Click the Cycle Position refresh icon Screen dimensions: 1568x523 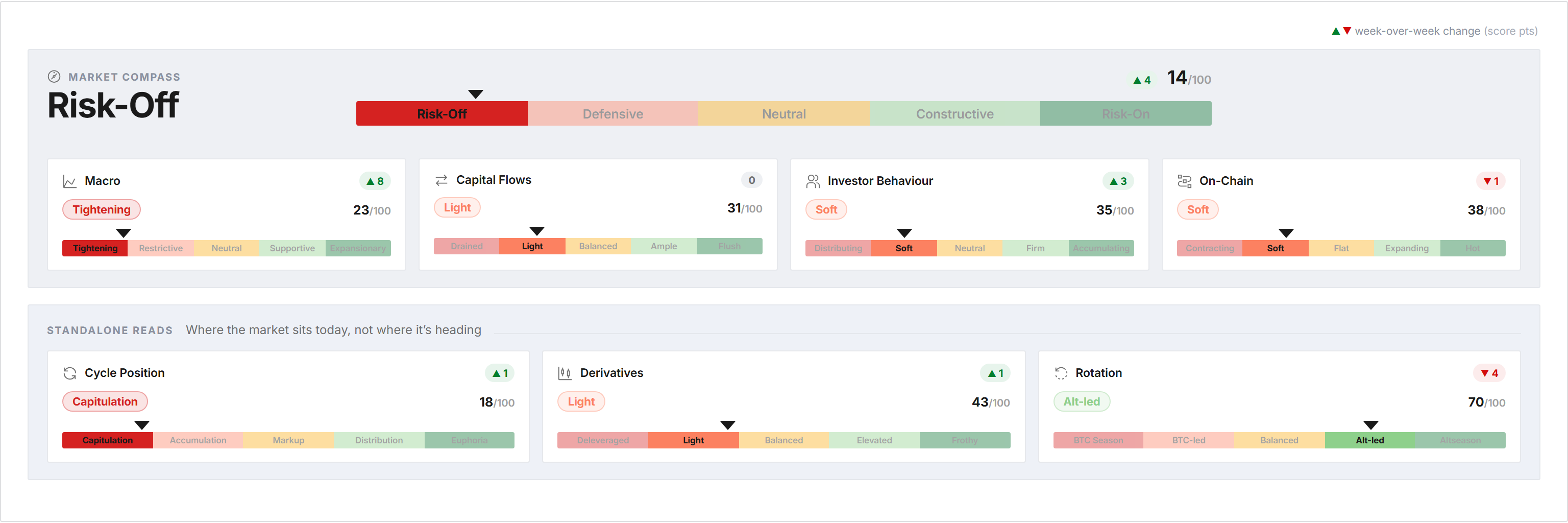tap(69, 373)
